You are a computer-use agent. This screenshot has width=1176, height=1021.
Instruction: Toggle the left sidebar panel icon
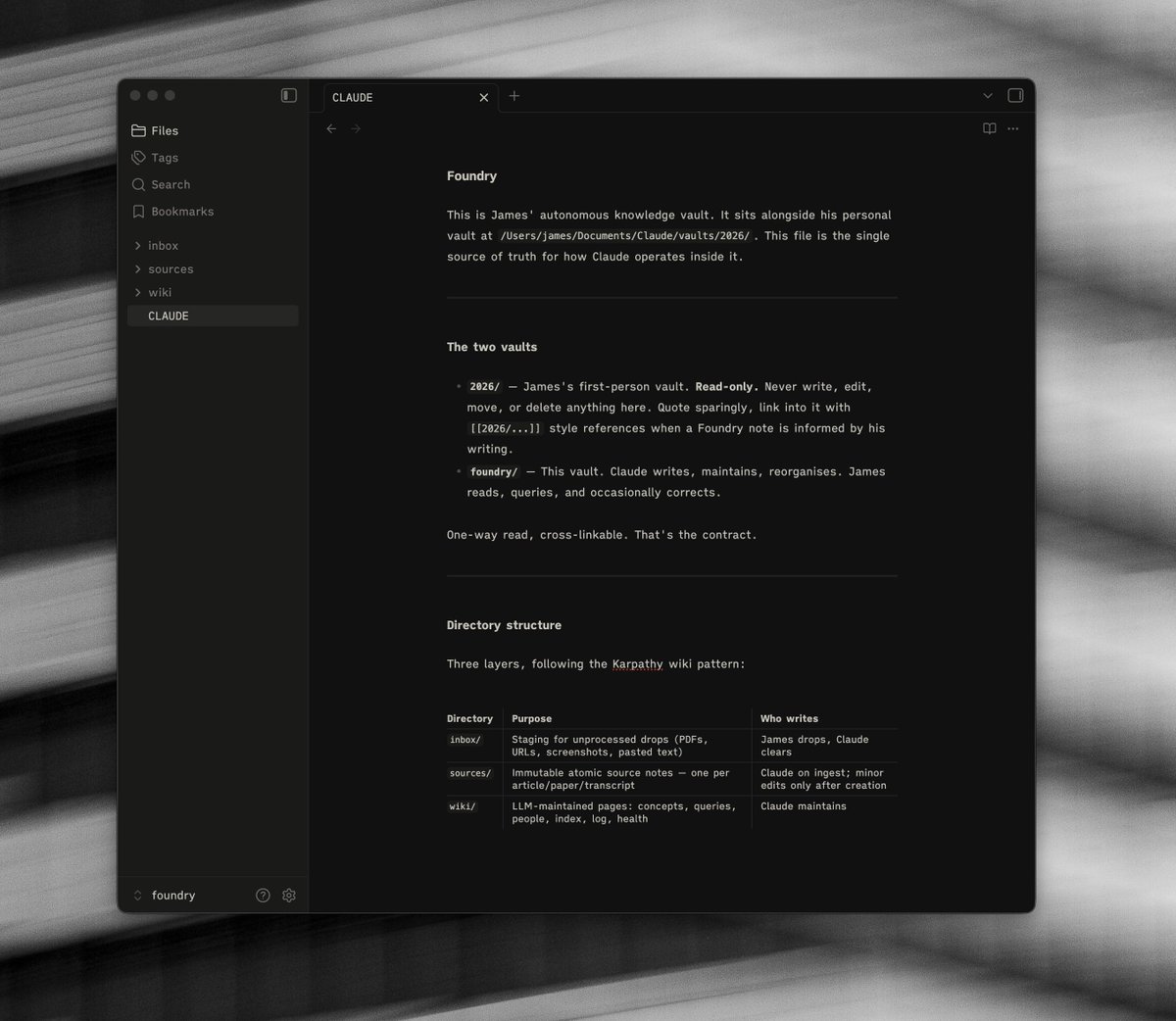click(x=289, y=95)
